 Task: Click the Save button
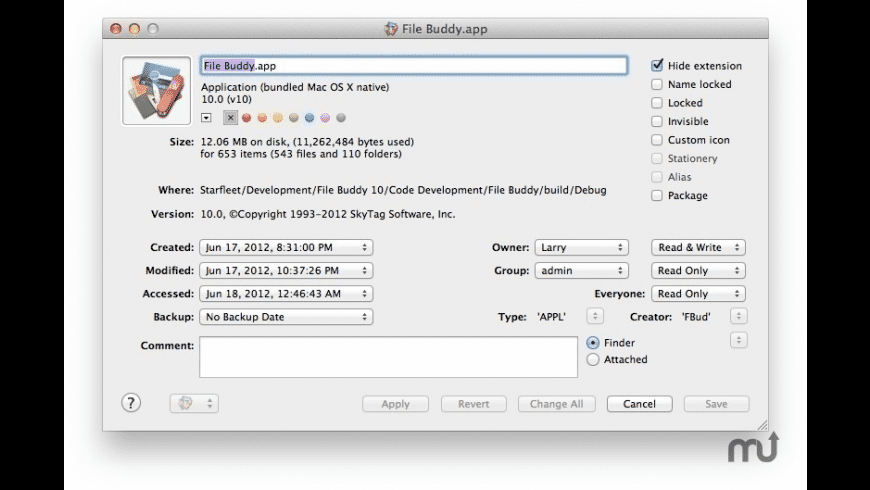click(716, 404)
